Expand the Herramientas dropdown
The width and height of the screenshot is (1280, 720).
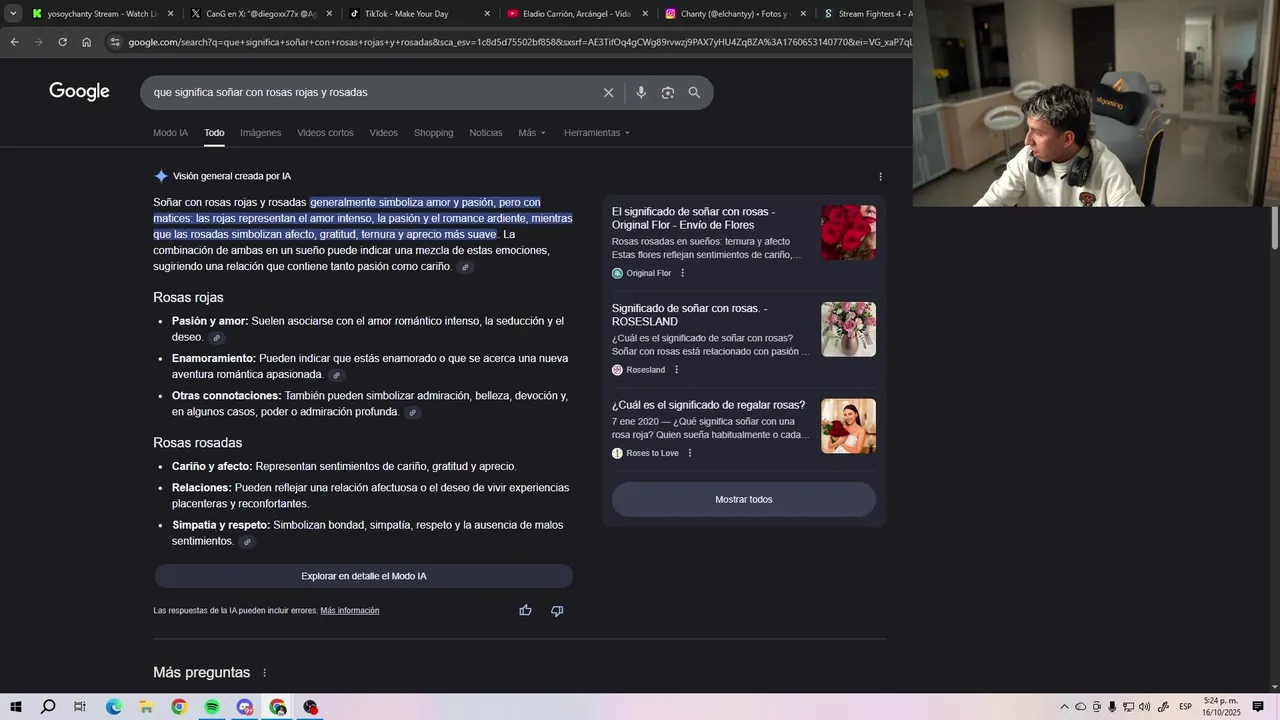click(x=597, y=133)
